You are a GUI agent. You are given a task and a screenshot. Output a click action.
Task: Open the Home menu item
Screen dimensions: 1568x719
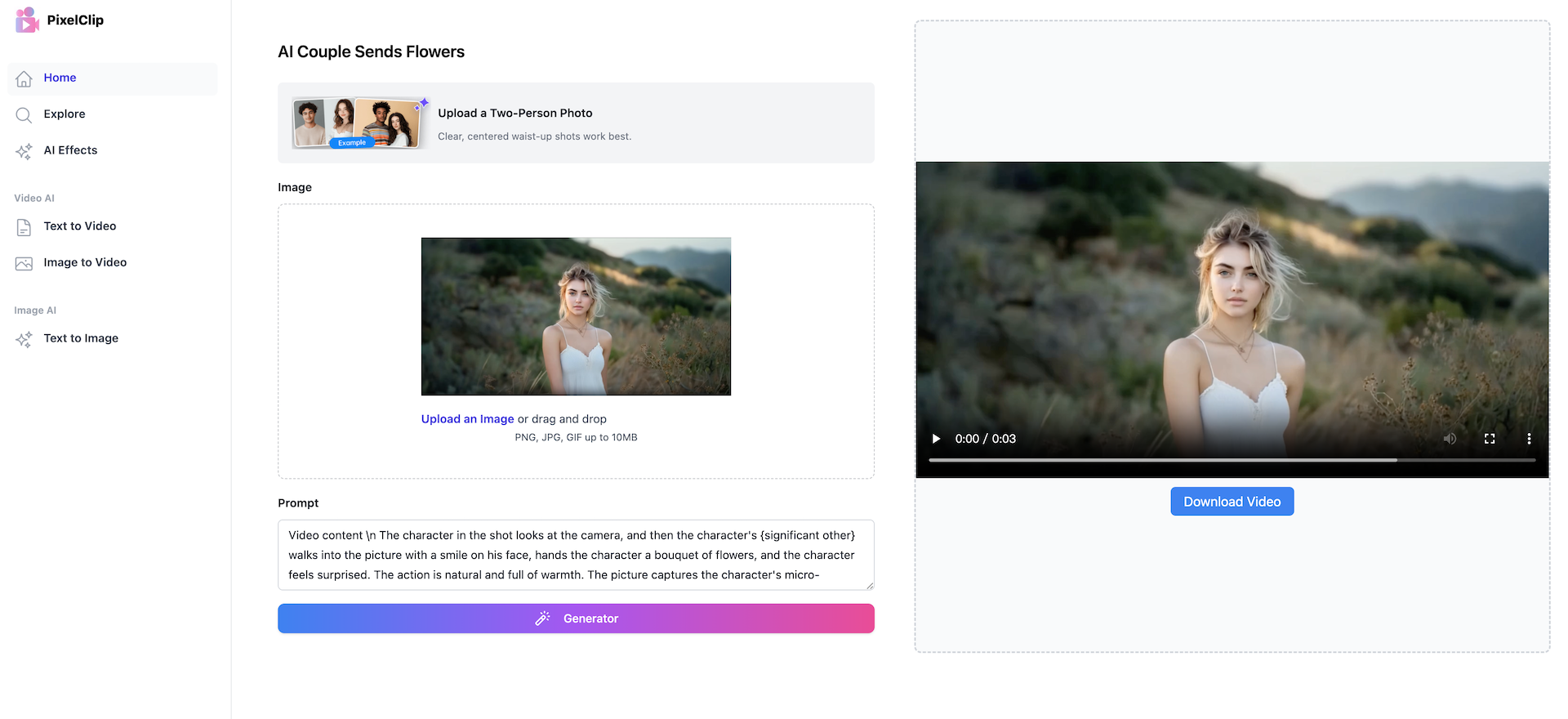(x=113, y=78)
